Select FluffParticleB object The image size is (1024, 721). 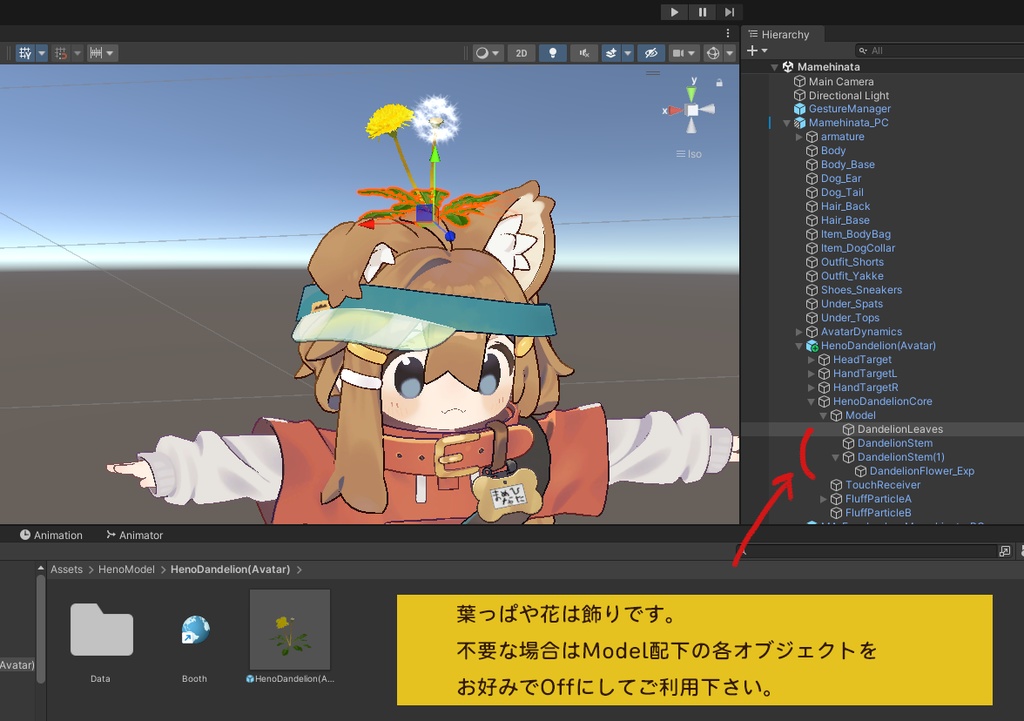pos(878,513)
